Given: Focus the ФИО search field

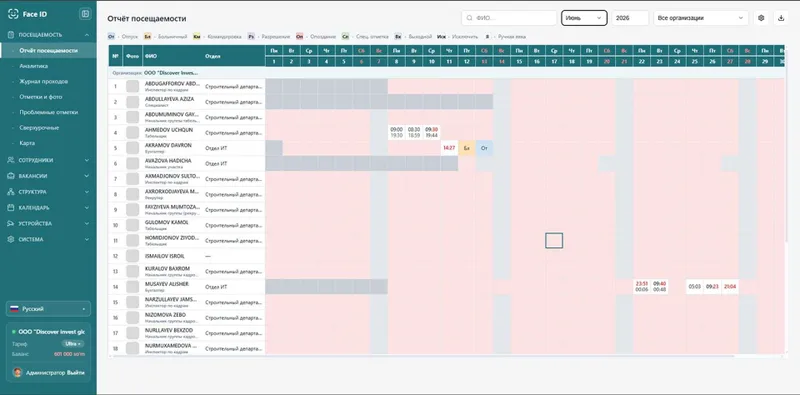Looking at the screenshot, I should pos(509,18).
